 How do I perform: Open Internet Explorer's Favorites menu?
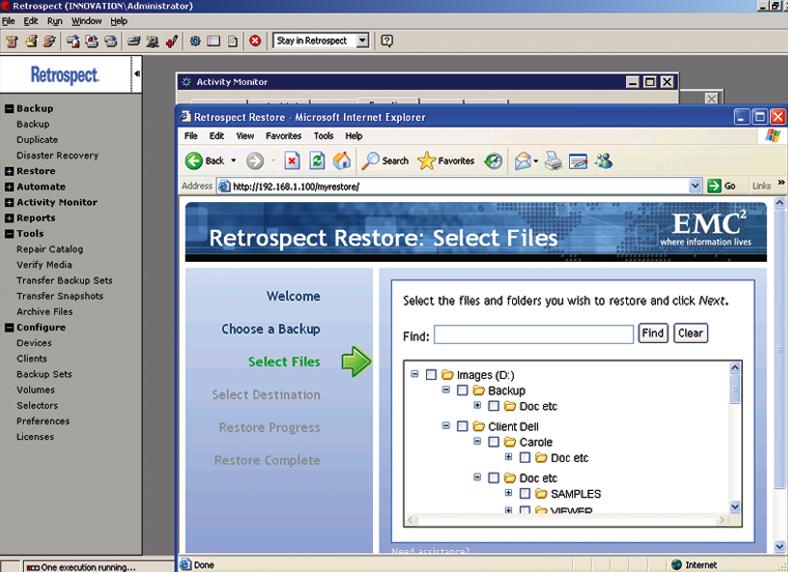tap(283, 136)
